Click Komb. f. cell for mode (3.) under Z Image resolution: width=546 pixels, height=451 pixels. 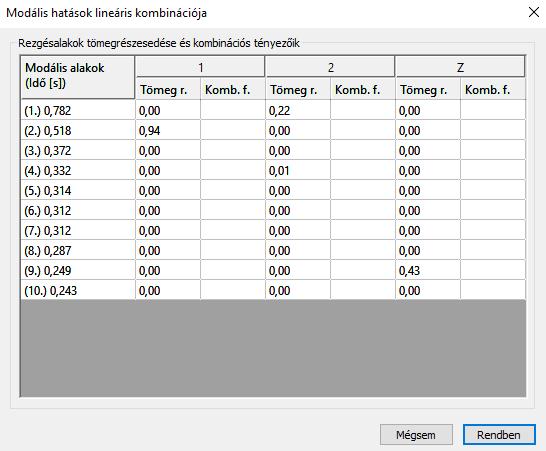(x=493, y=150)
